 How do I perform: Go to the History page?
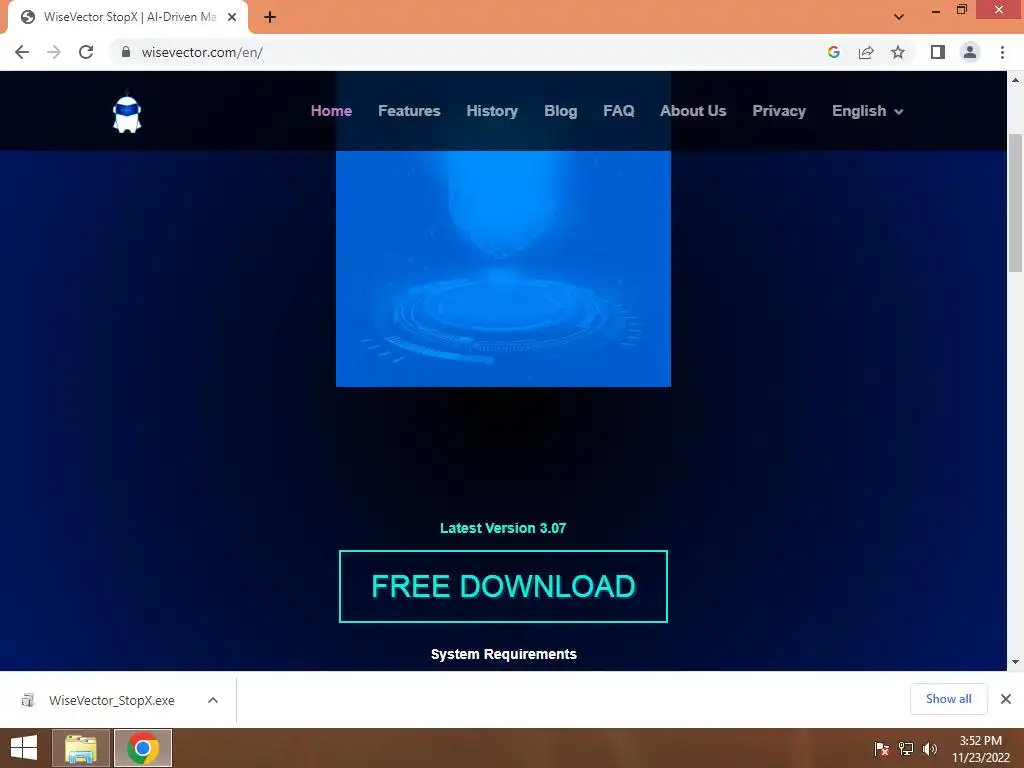pos(492,111)
